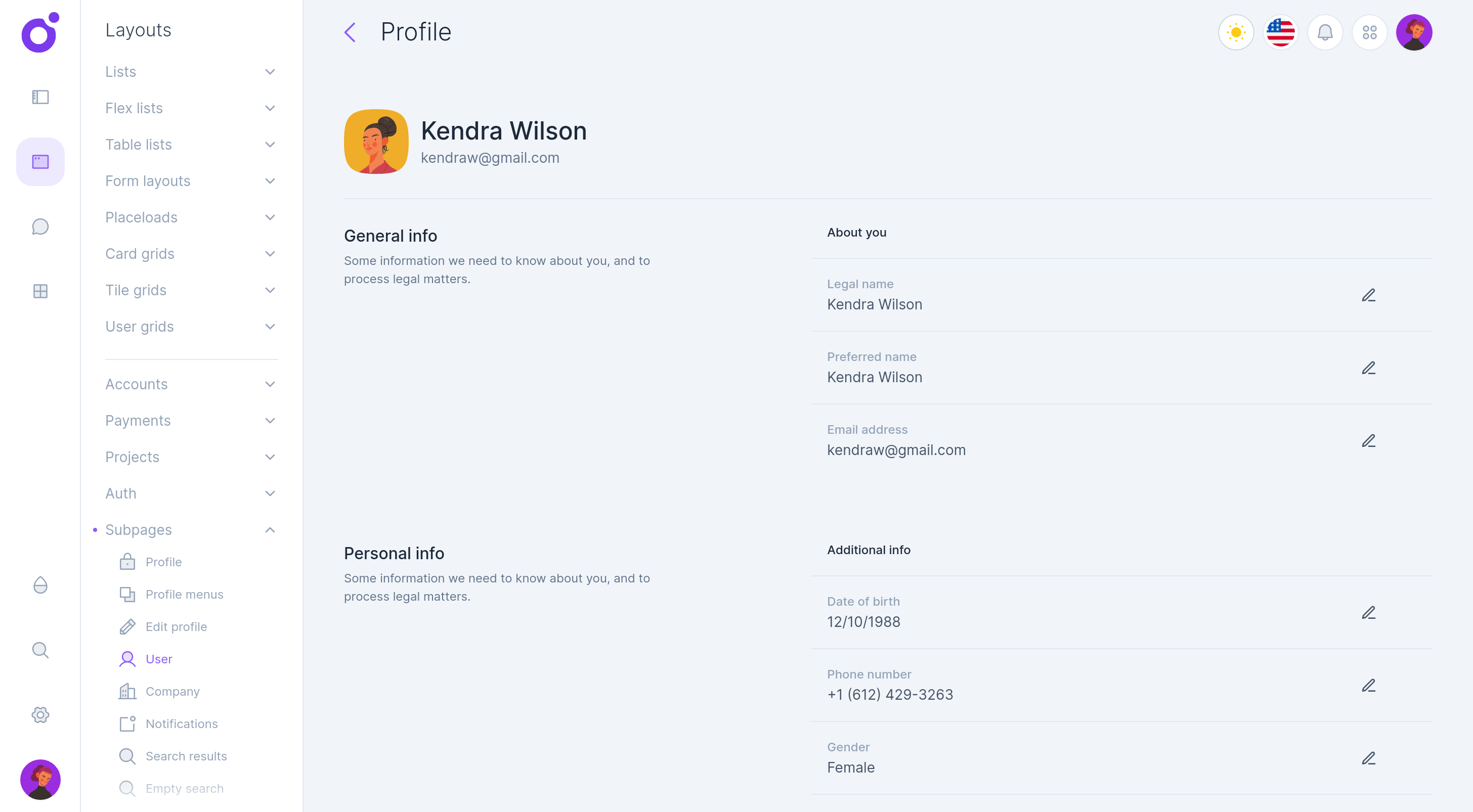Open the Edit profile subpage

(x=176, y=627)
